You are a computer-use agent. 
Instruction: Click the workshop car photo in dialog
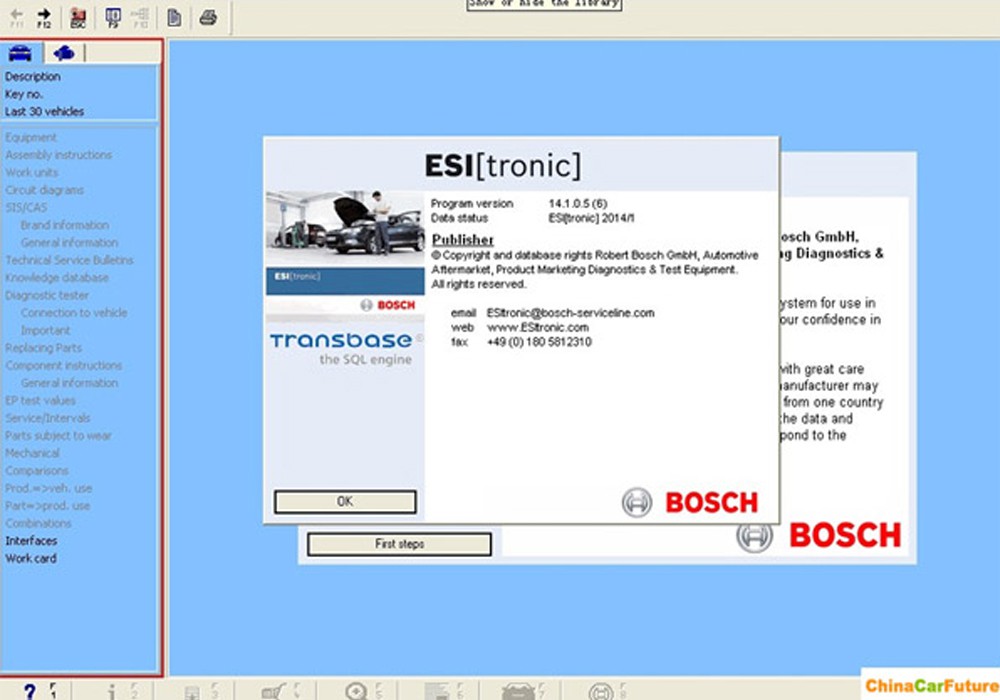click(x=345, y=228)
